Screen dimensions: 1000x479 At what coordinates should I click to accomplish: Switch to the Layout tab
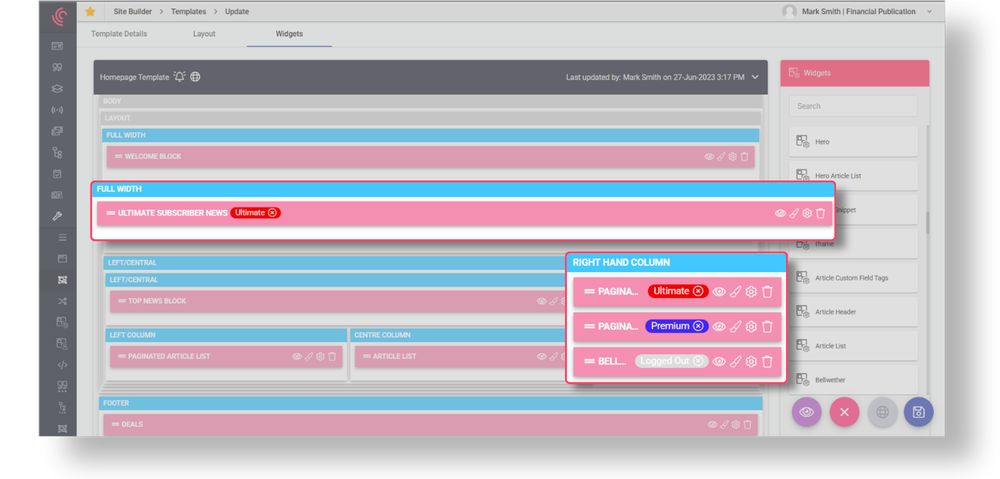pyautogui.click(x=204, y=34)
